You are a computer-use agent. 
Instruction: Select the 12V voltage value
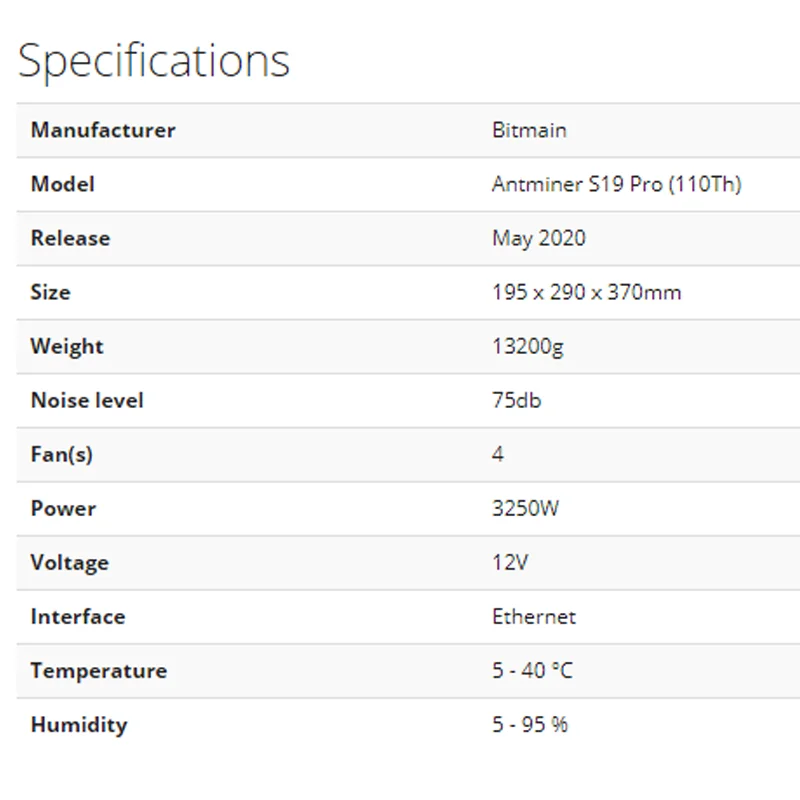point(510,562)
